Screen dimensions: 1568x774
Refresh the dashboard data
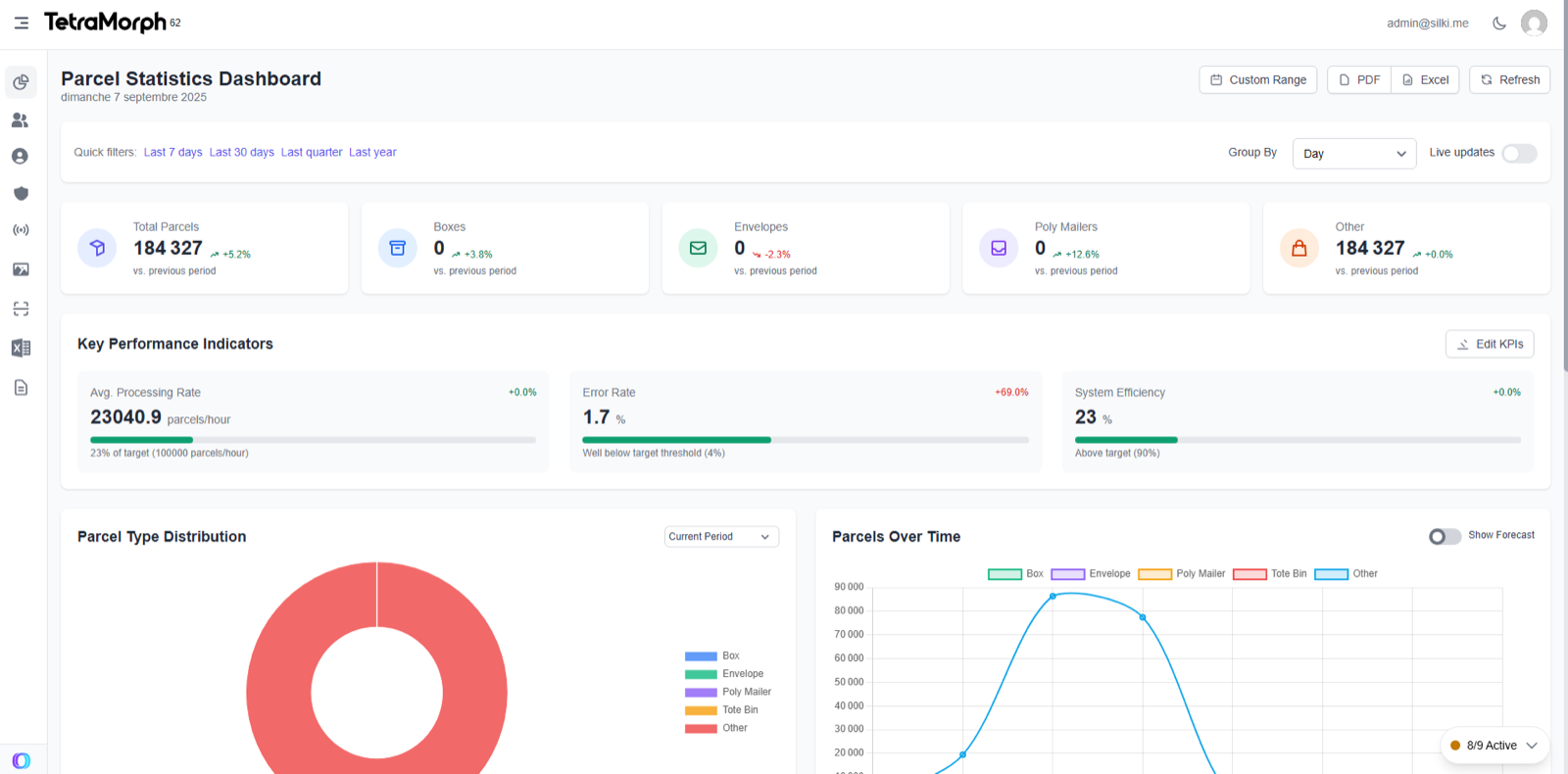pyautogui.click(x=1509, y=79)
